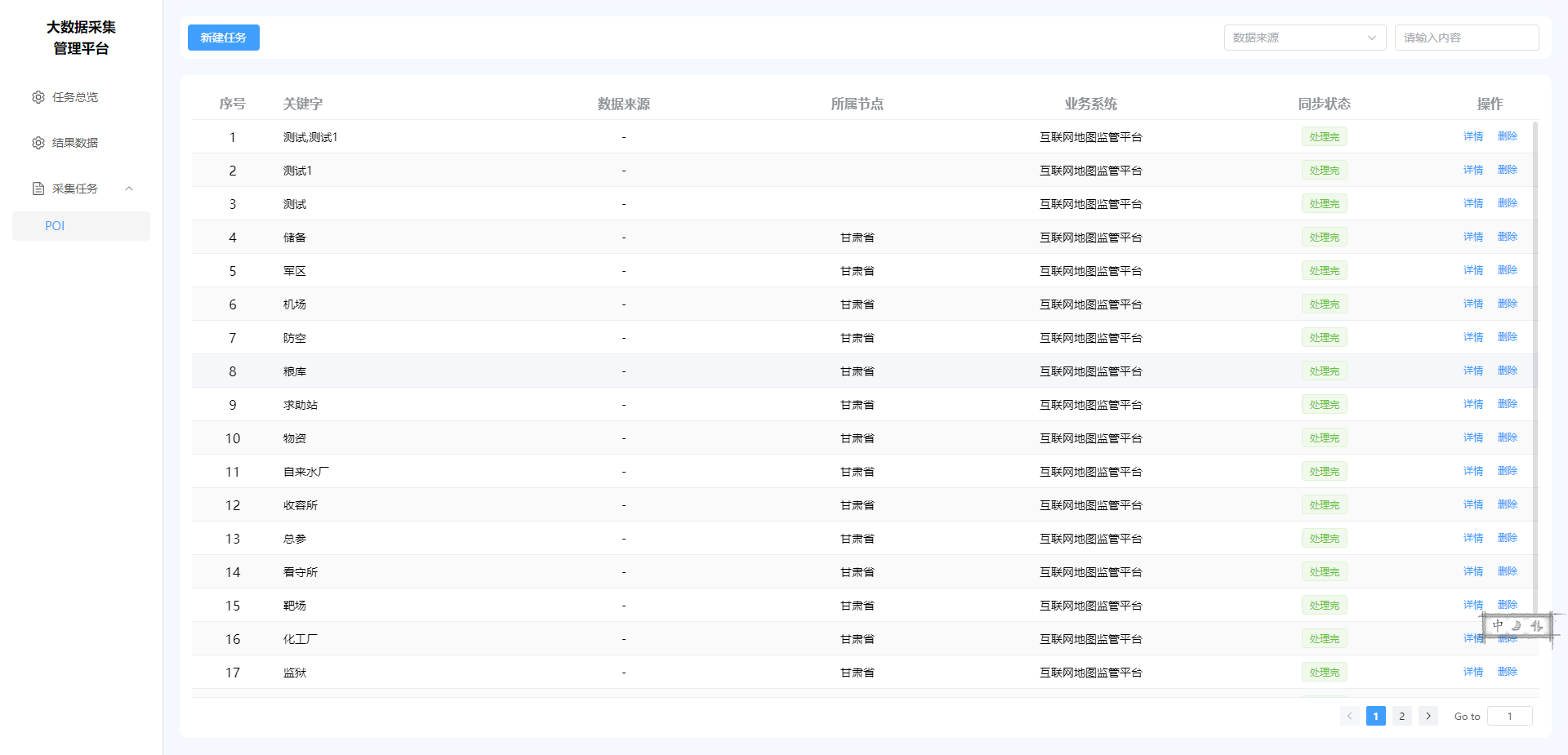Click 处理完 status tag in 储备 row
Viewport: 1568px width, 755px height.
[1324, 238]
